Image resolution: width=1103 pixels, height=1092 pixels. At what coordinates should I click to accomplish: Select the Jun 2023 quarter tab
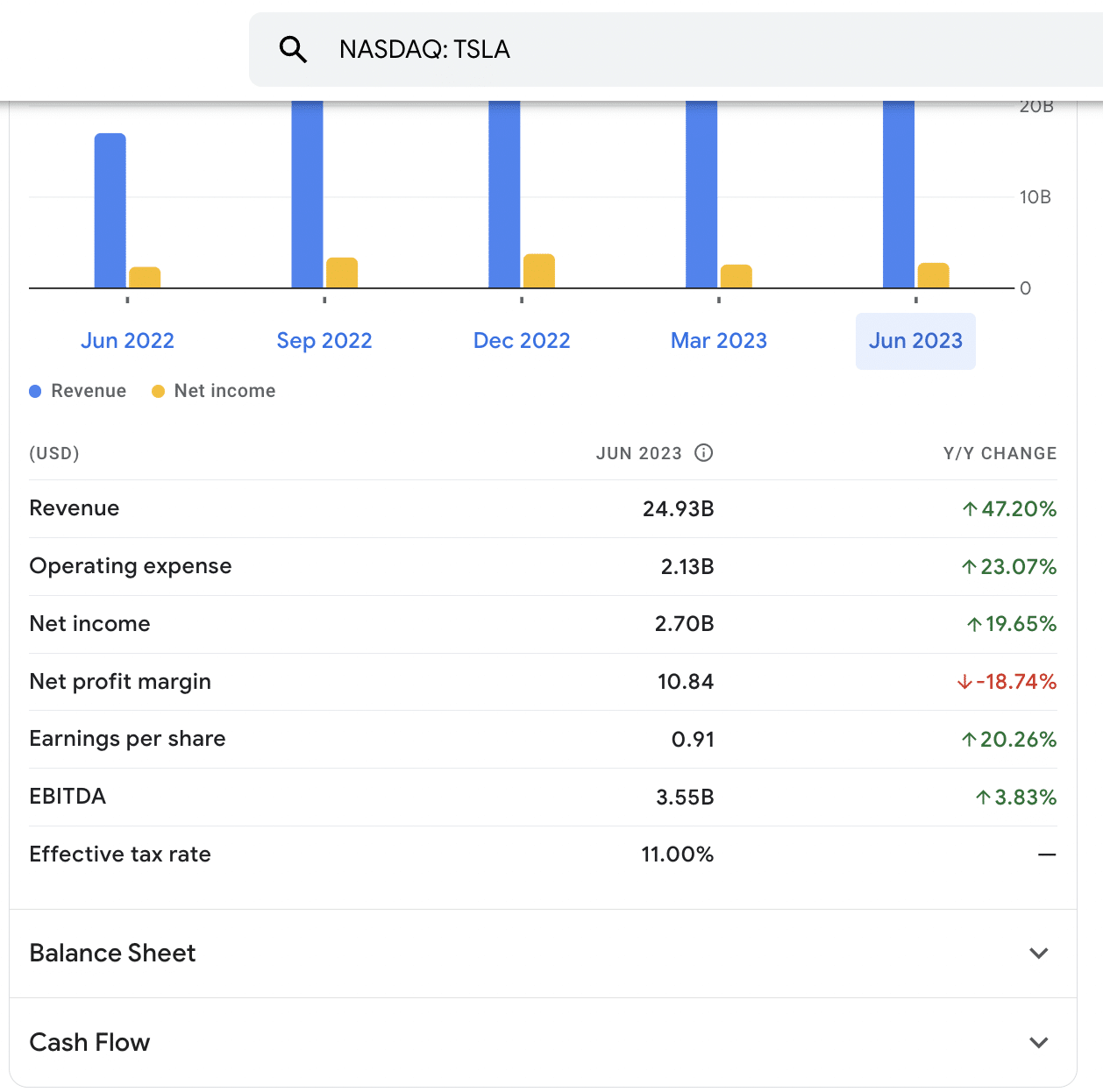915,340
